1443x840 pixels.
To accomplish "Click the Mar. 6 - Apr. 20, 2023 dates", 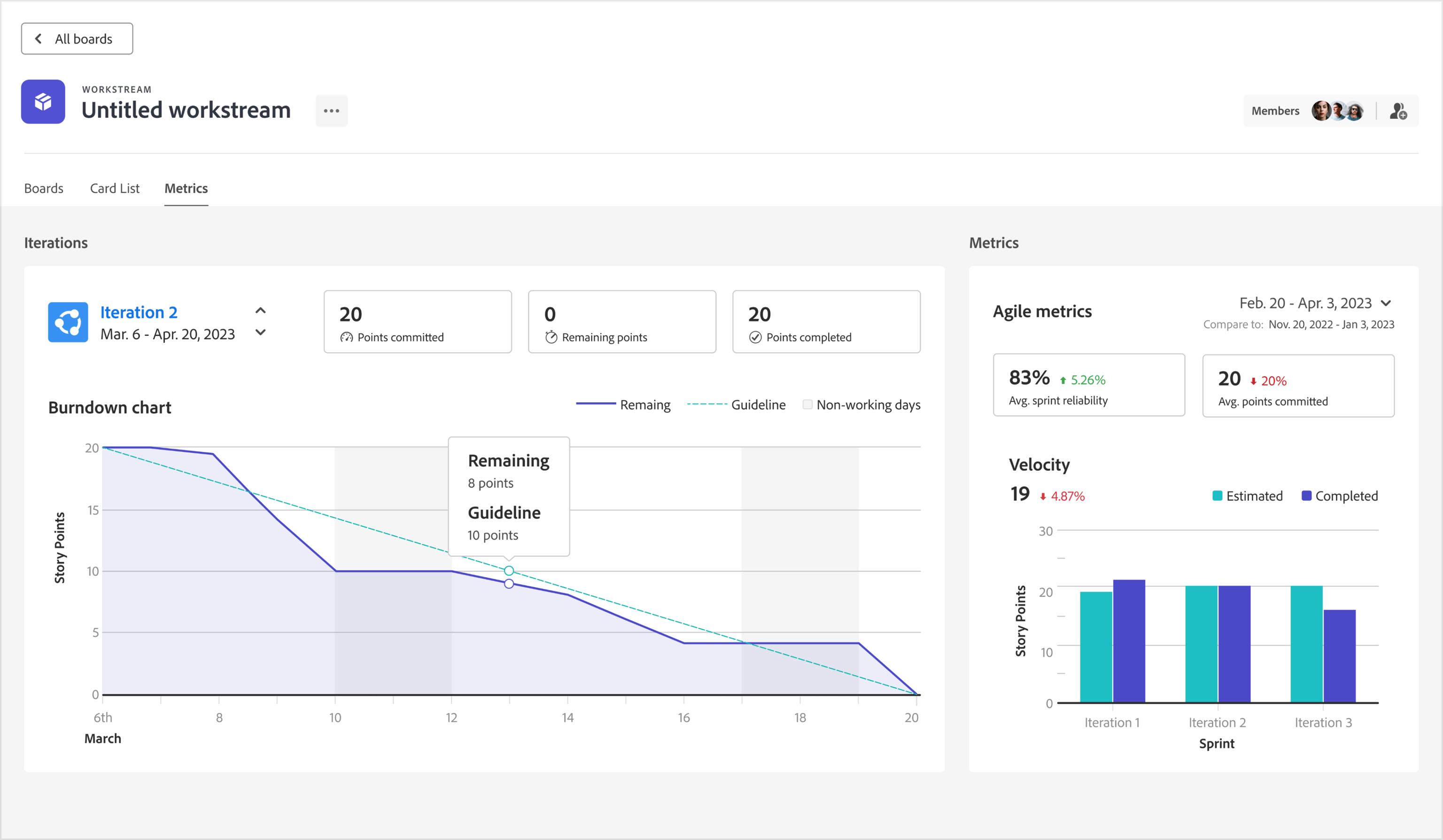I will [167, 334].
